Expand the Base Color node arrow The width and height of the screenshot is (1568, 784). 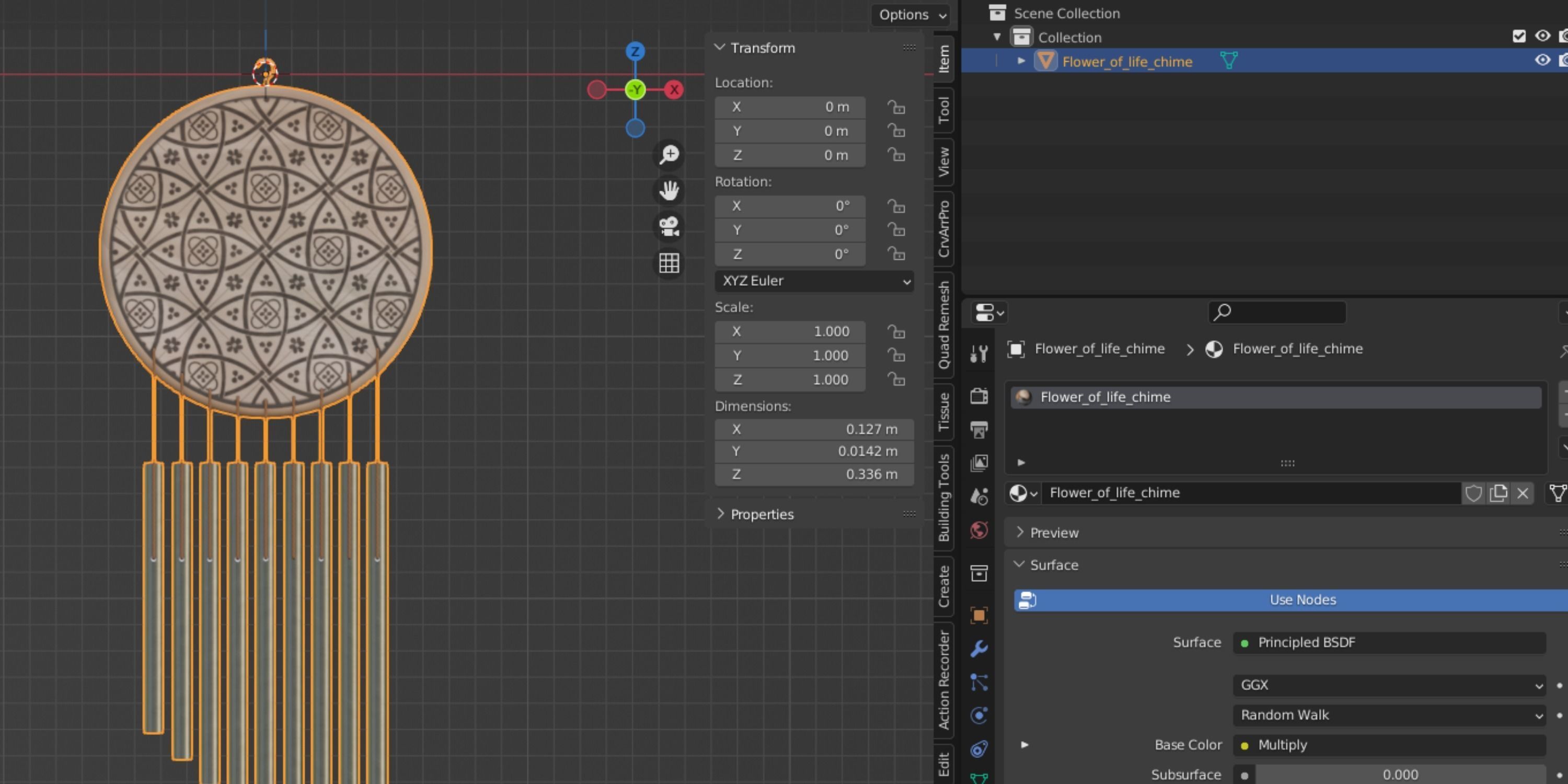pyautogui.click(x=1024, y=745)
